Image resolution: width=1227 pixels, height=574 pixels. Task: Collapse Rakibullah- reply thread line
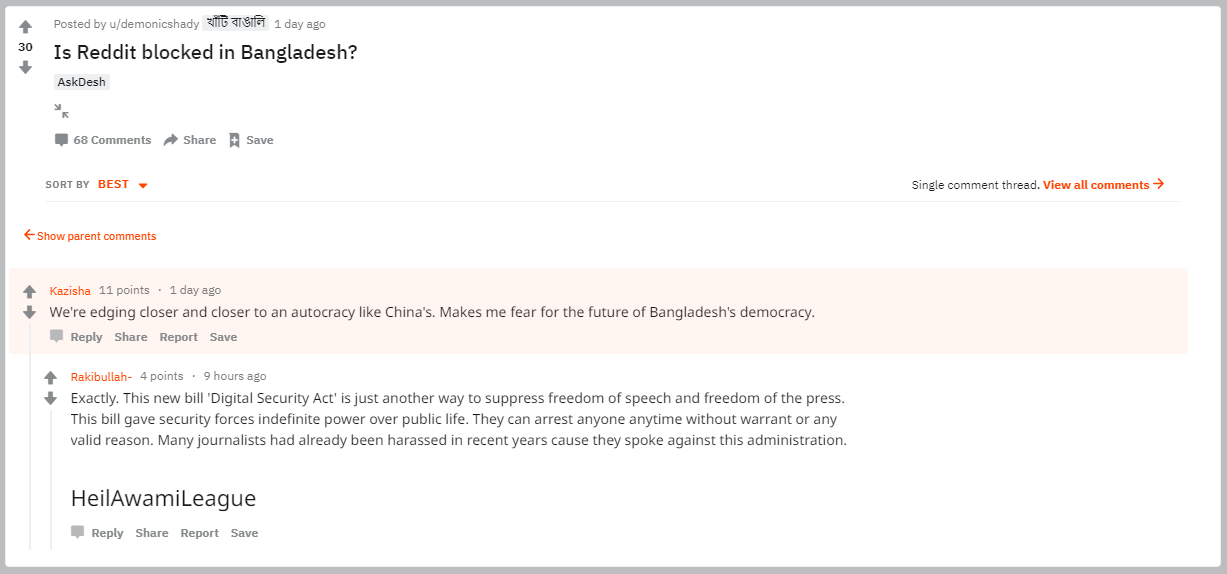pyautogui.click(x=50, y=478)
